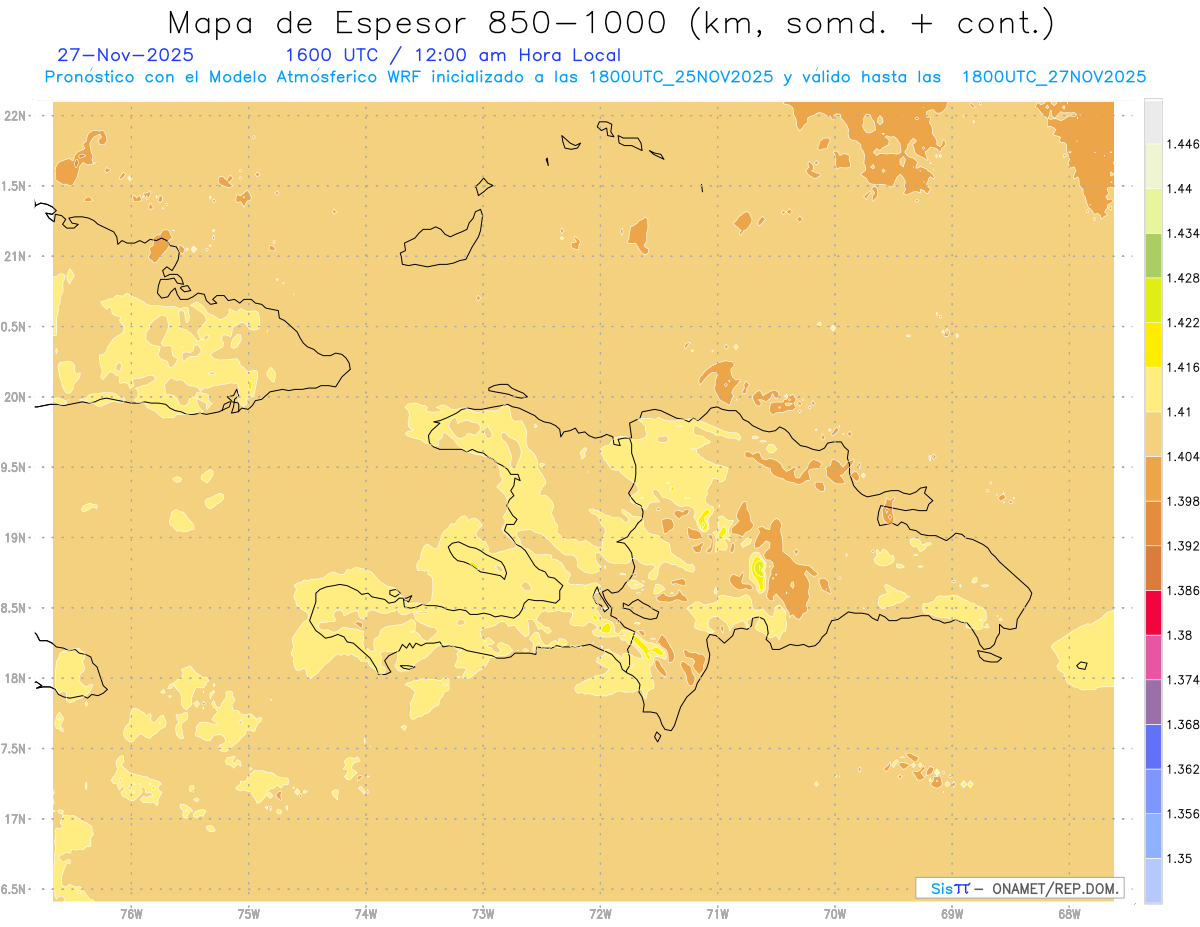Viewport: 1200px width, 927px height.
Task: Click the '22N' latitude axis label
Action: click(x=15, y=115)
